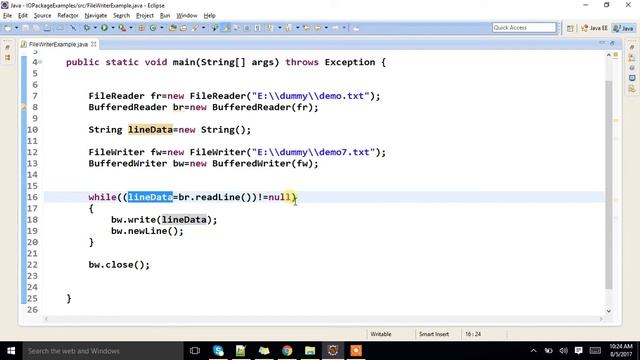640x360 pixels.
Task: Click second icon in left trim stack
Action: (x=8, y=58)
